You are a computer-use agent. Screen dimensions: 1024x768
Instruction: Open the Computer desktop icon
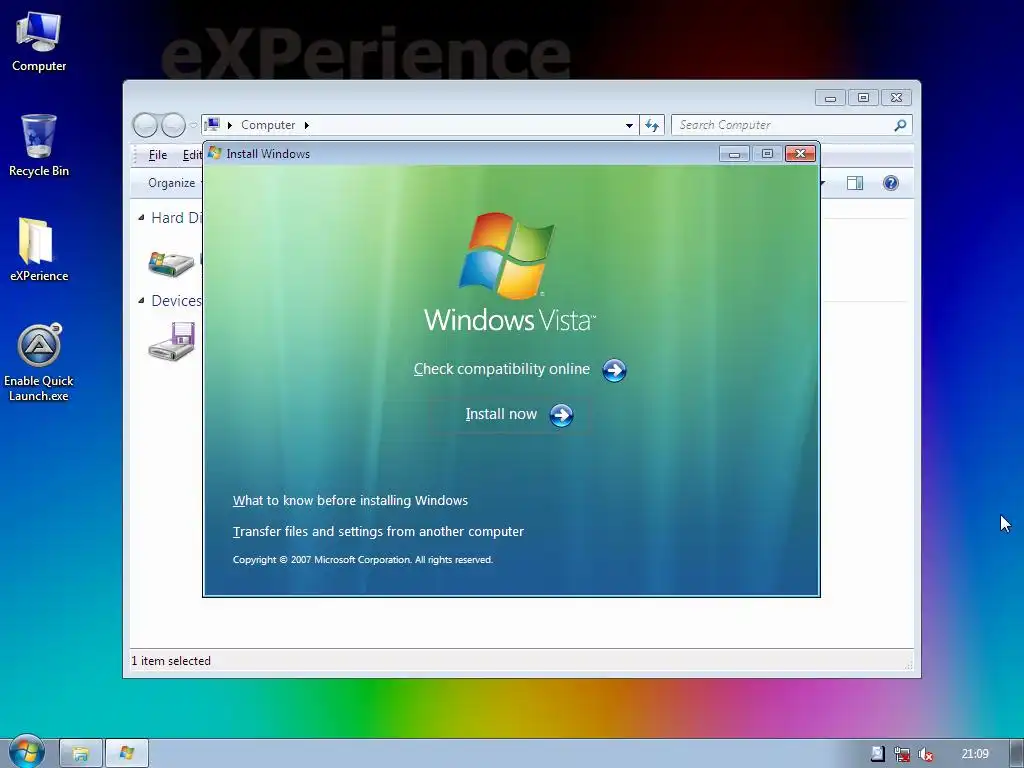click(39, 42)
